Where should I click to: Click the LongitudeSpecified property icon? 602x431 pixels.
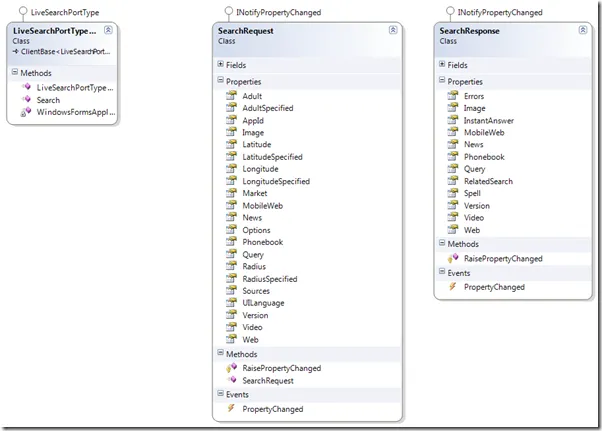[x=231, y=180]
